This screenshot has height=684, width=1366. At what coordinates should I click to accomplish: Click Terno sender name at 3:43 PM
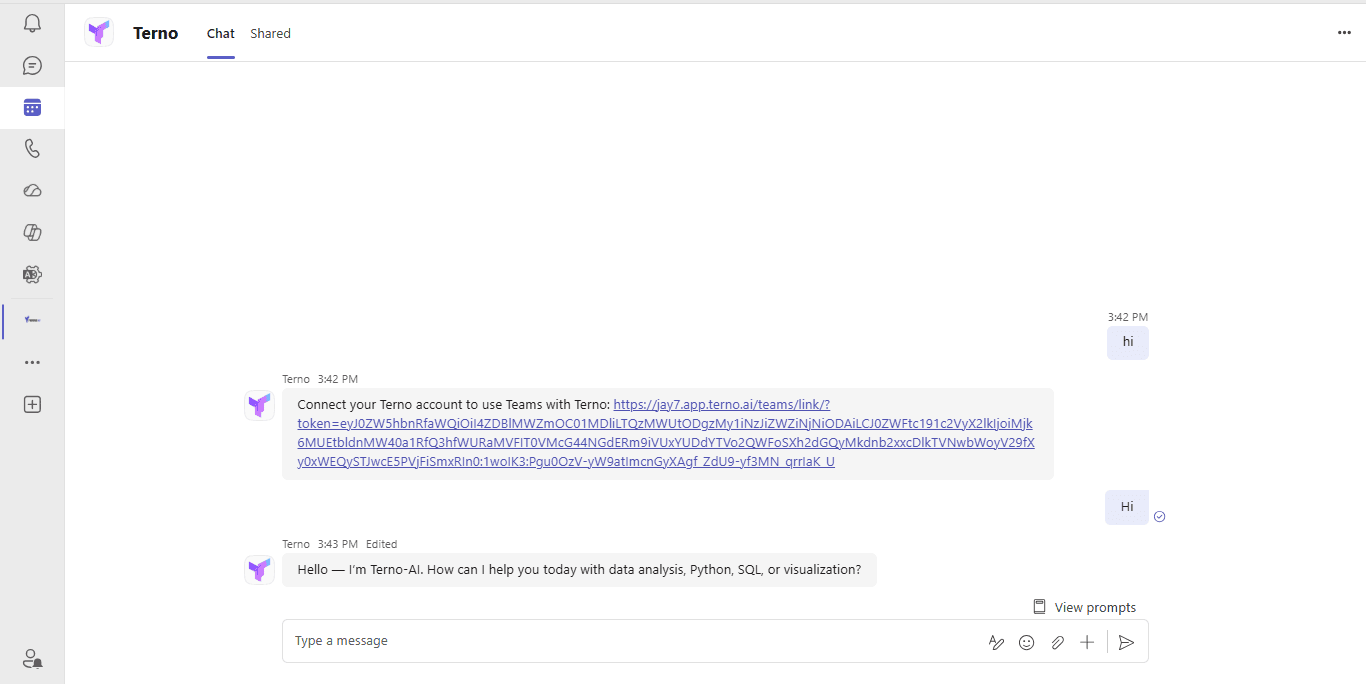pos(296,544)
